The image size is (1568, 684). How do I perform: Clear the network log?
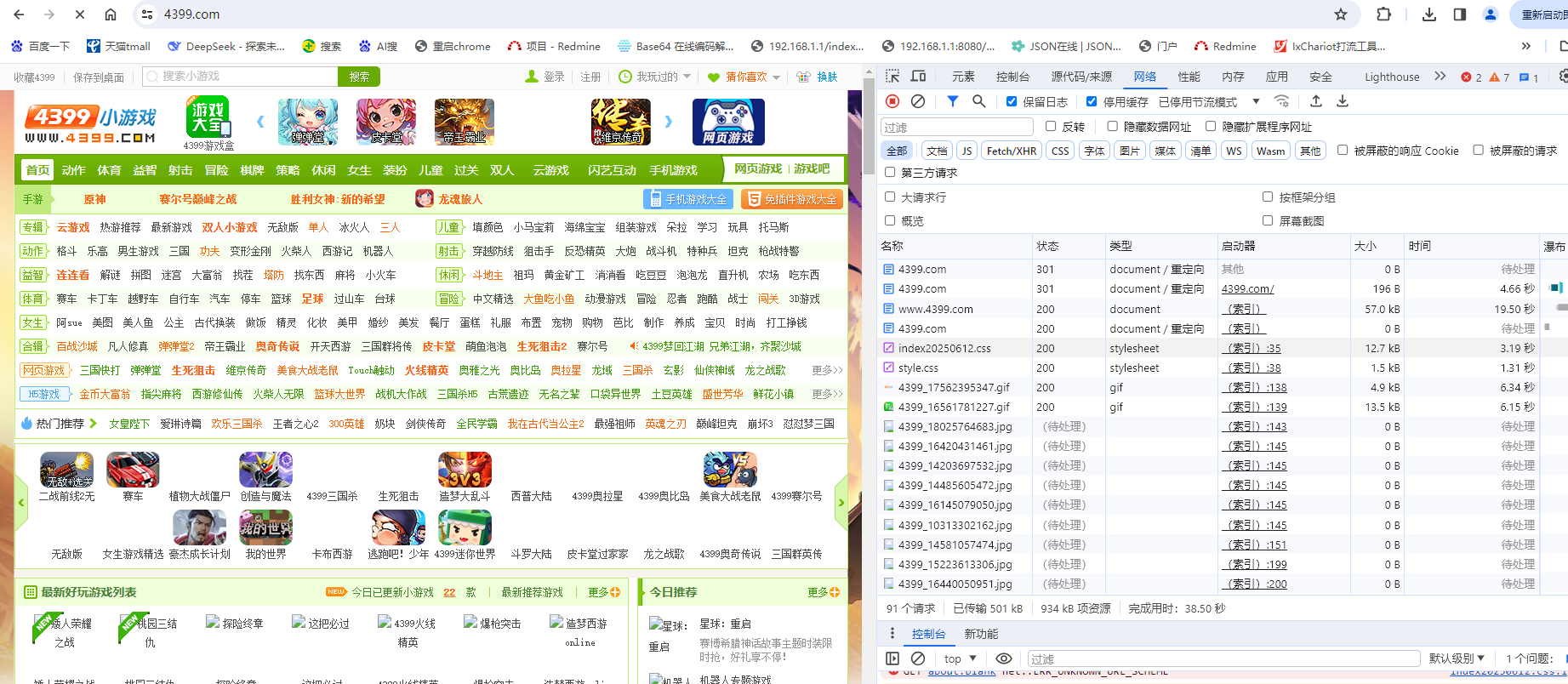point(918,101)
